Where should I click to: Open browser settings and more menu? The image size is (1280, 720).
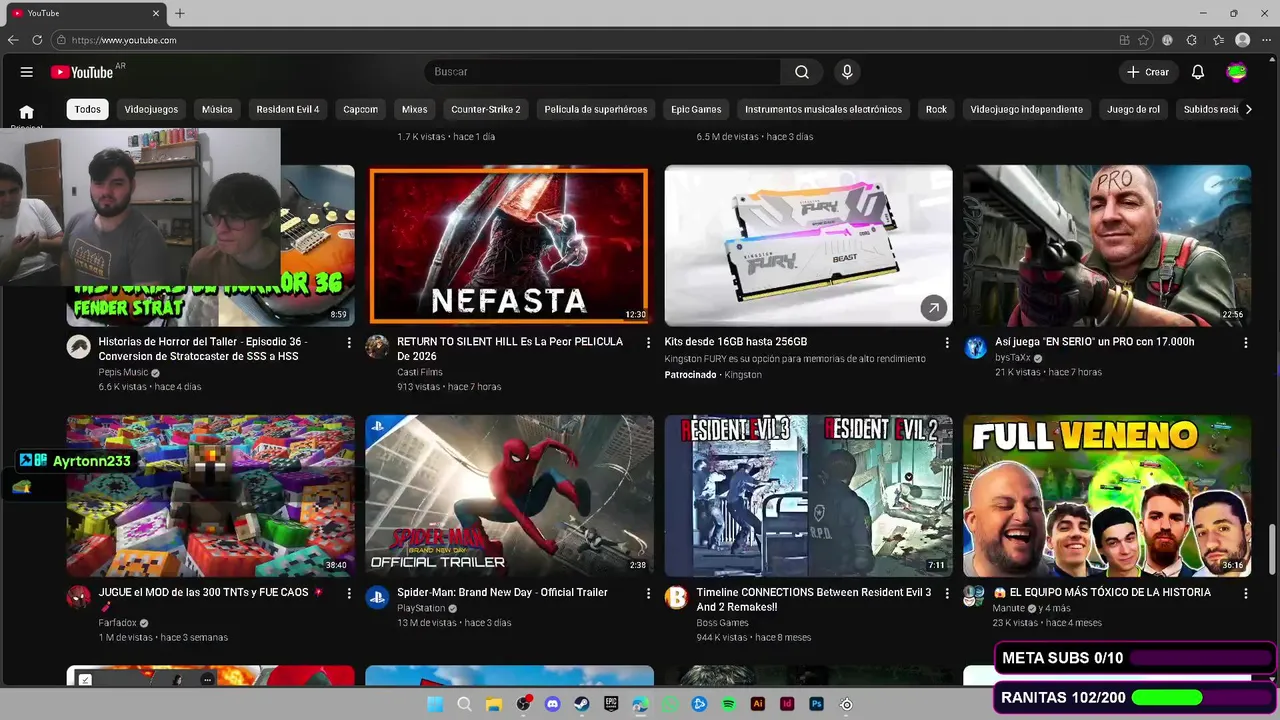click(x=1266, y=40)
